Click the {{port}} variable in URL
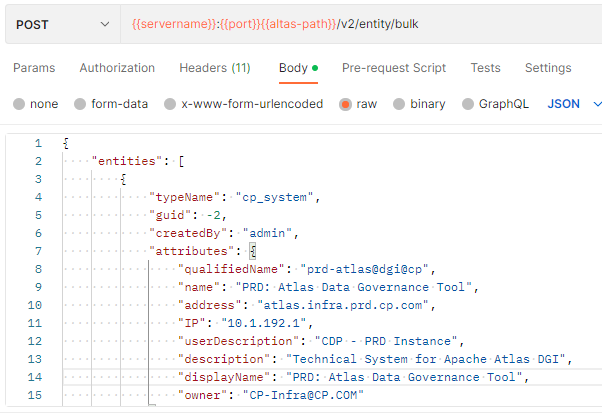This screenshot has height=416, width=602. [240, 24]
